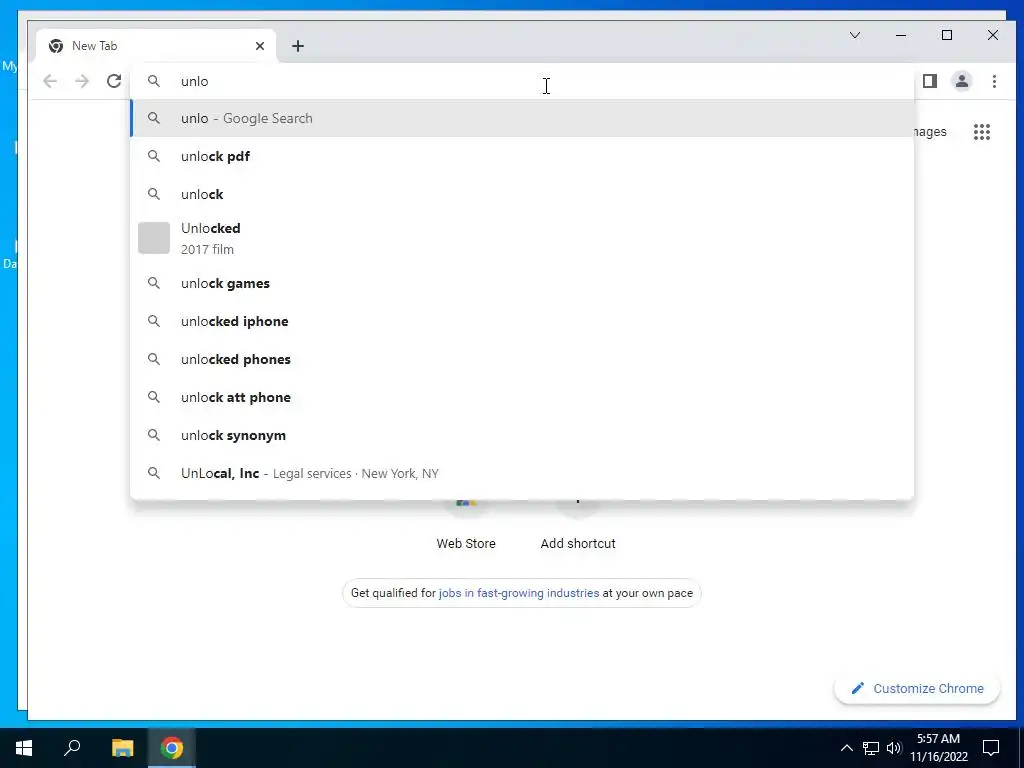Choose the "unlock pdf" suggestion
This screenshot has height=768, width=1024.
(522, 156)
